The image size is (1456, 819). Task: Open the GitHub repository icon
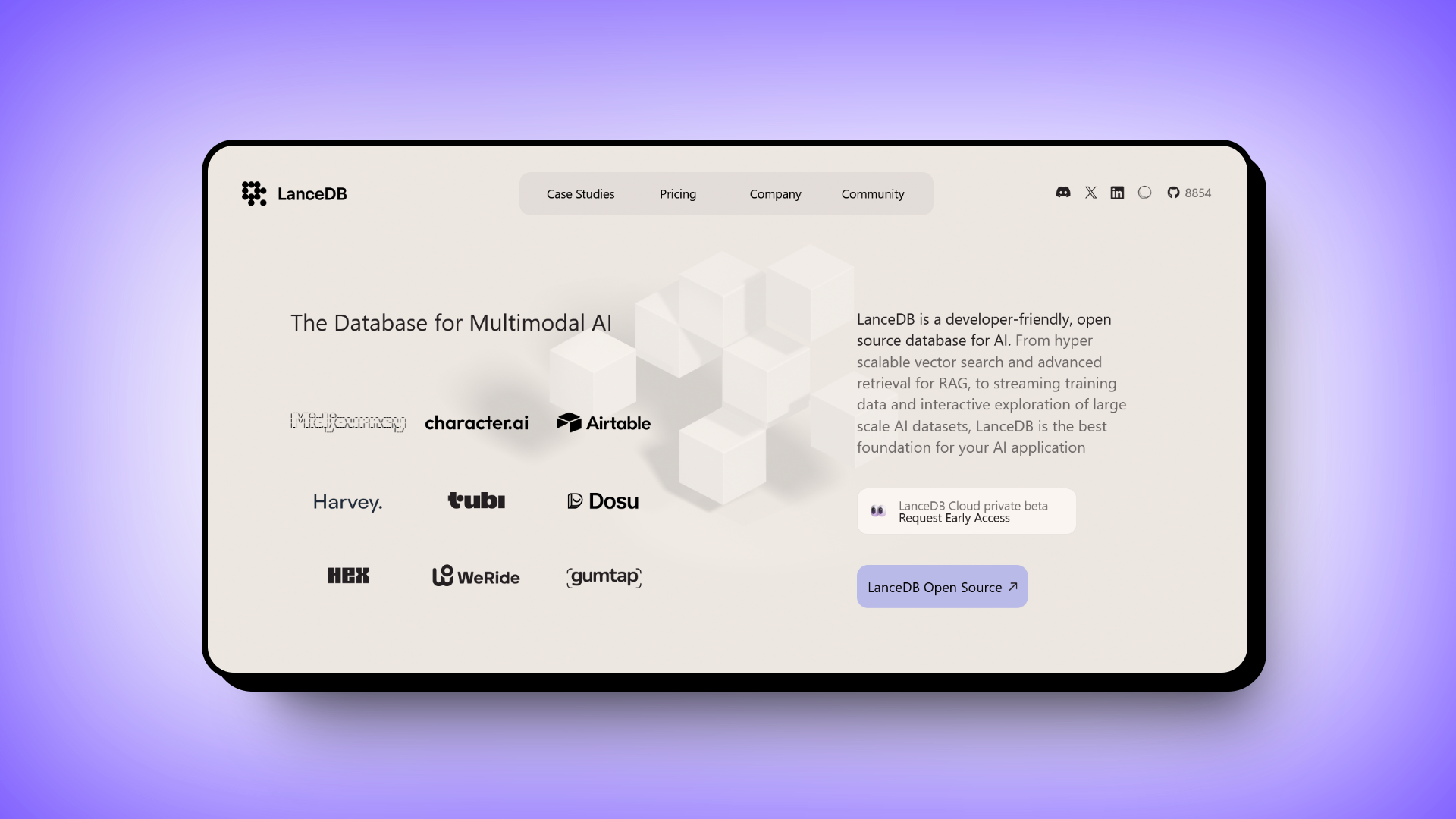tap(1173, 192)
